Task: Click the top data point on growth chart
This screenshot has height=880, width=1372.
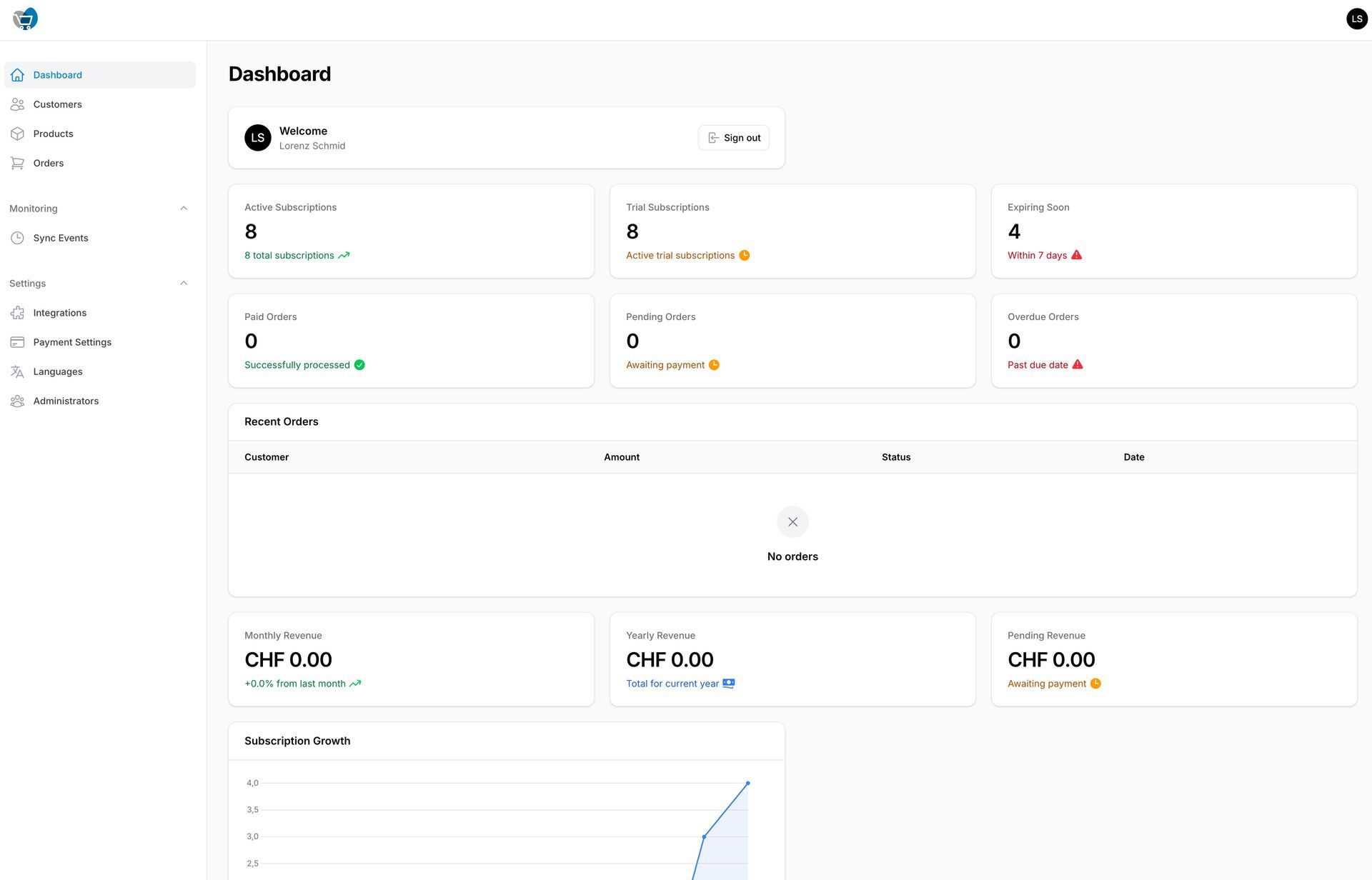Action: tap(747, 784)
